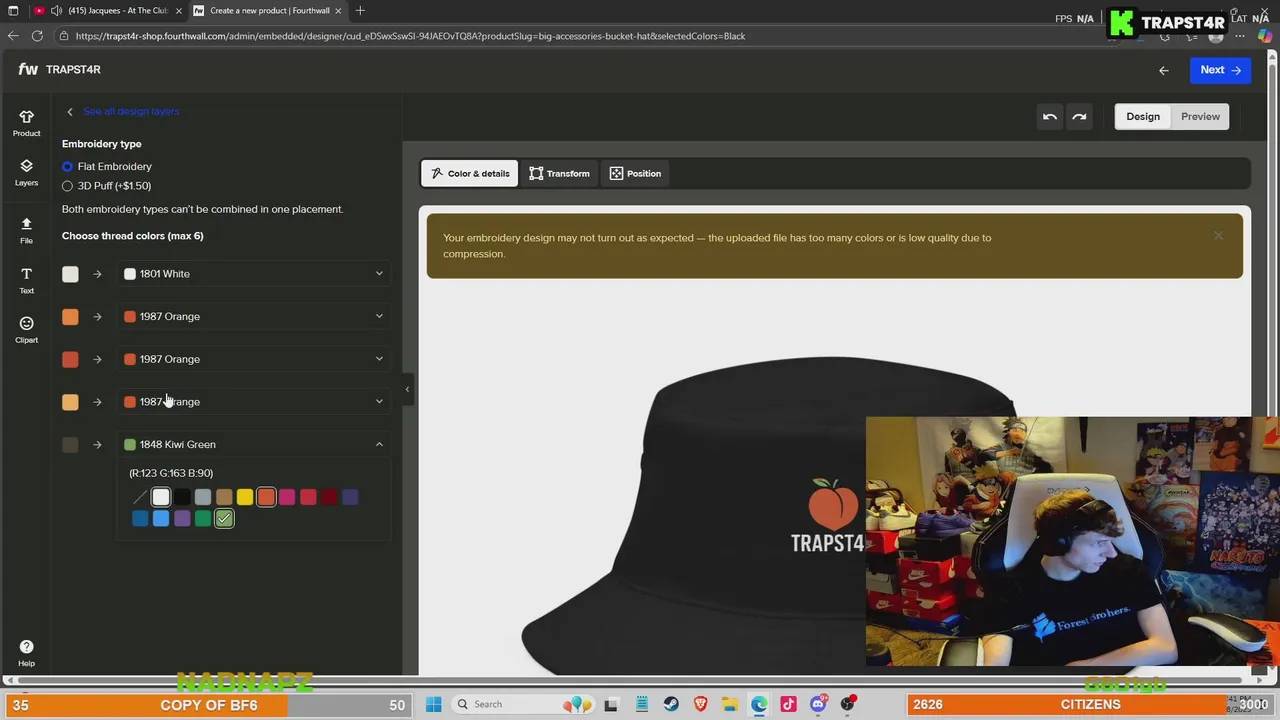Open Microsoft Edge in the taskbar

coord(759,704)
